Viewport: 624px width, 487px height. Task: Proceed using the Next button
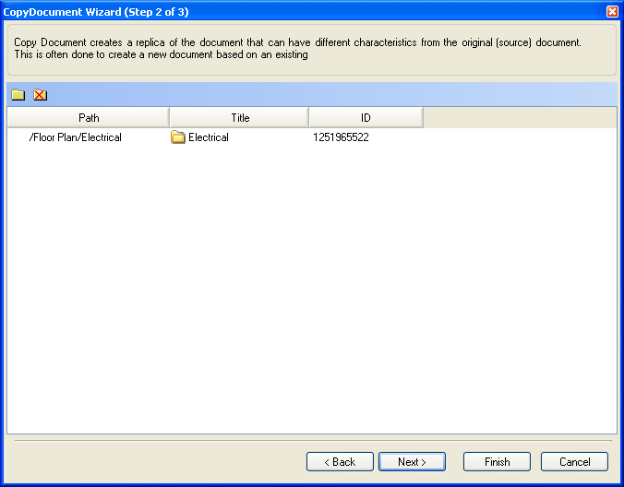412,462
